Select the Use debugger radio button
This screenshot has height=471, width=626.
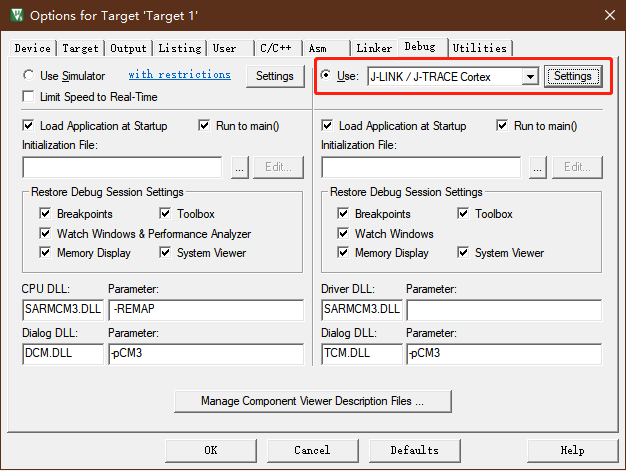point(326,75)
